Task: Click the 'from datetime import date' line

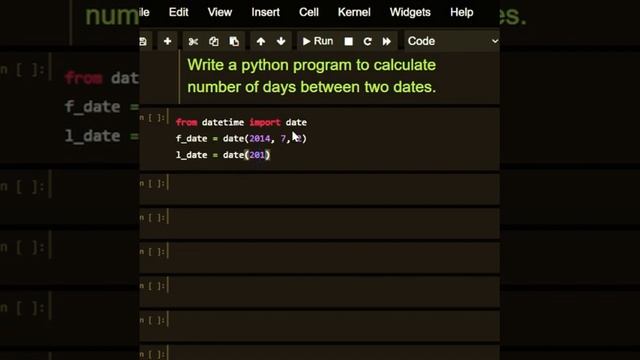Action: point(241,122)
